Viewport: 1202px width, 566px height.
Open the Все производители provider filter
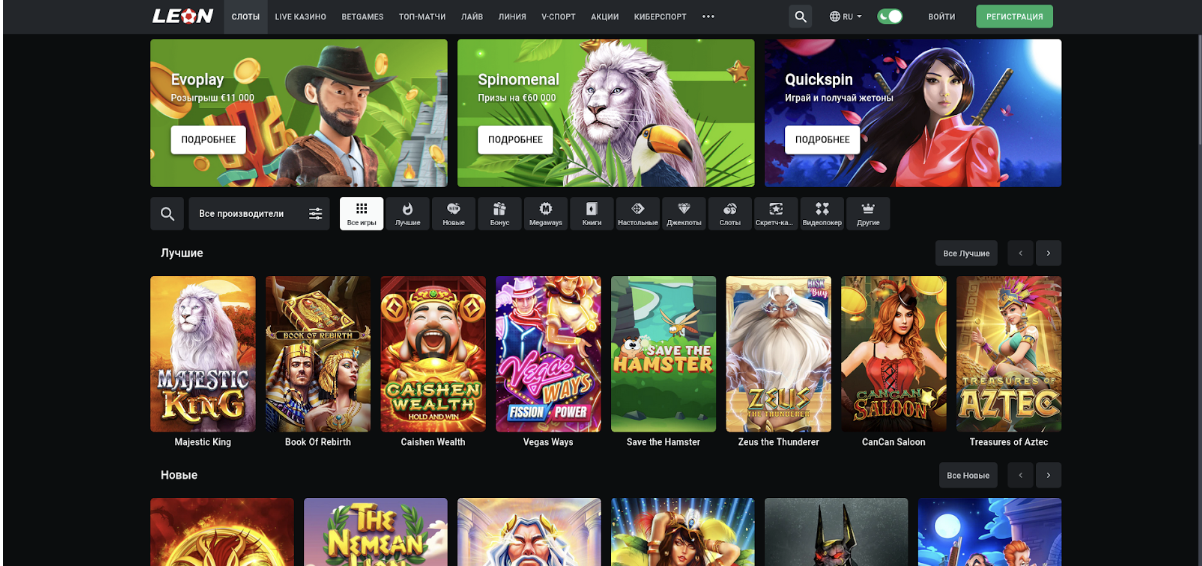259,214
